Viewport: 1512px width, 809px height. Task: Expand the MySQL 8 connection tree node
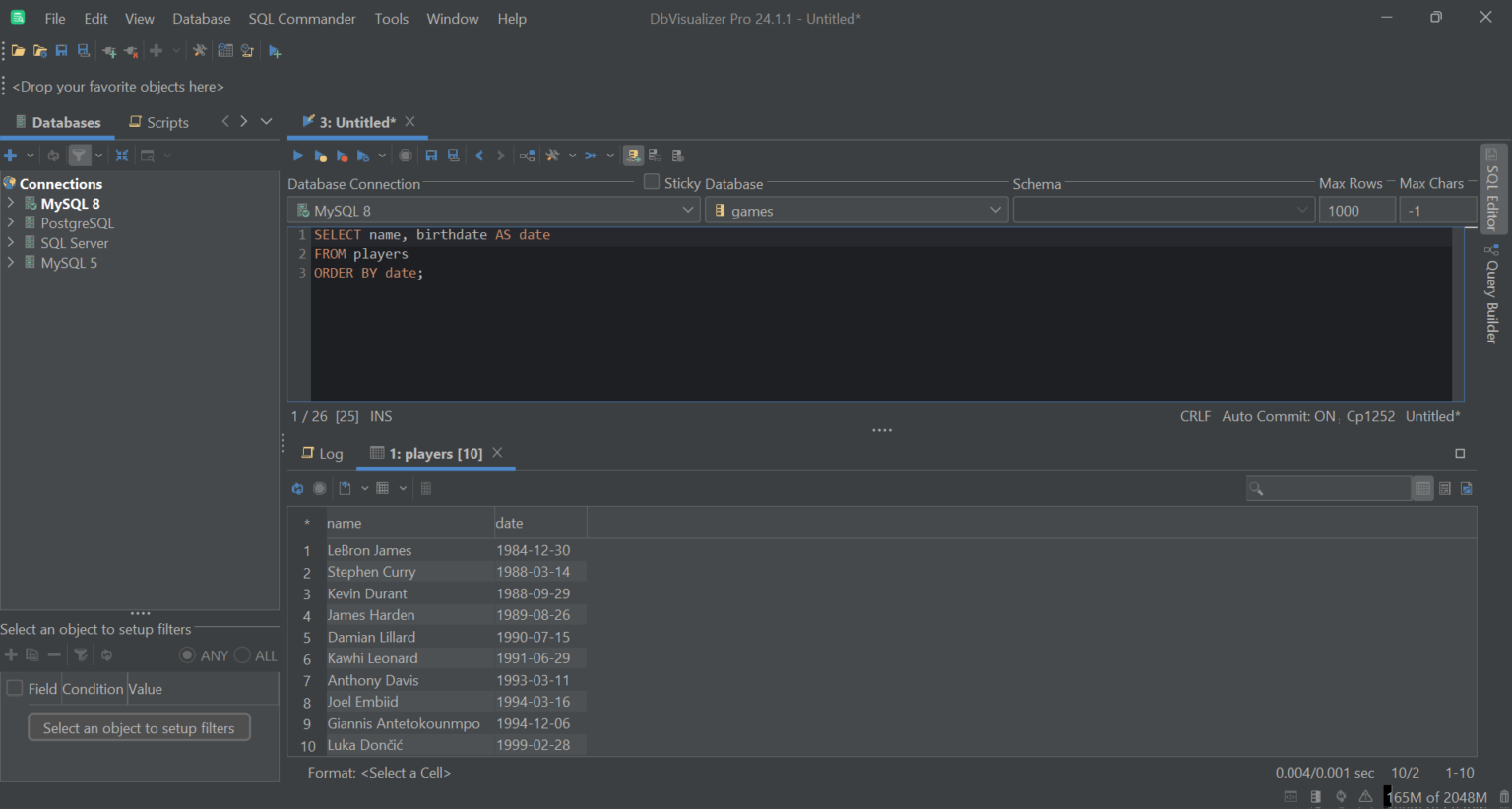coord(10,203)
